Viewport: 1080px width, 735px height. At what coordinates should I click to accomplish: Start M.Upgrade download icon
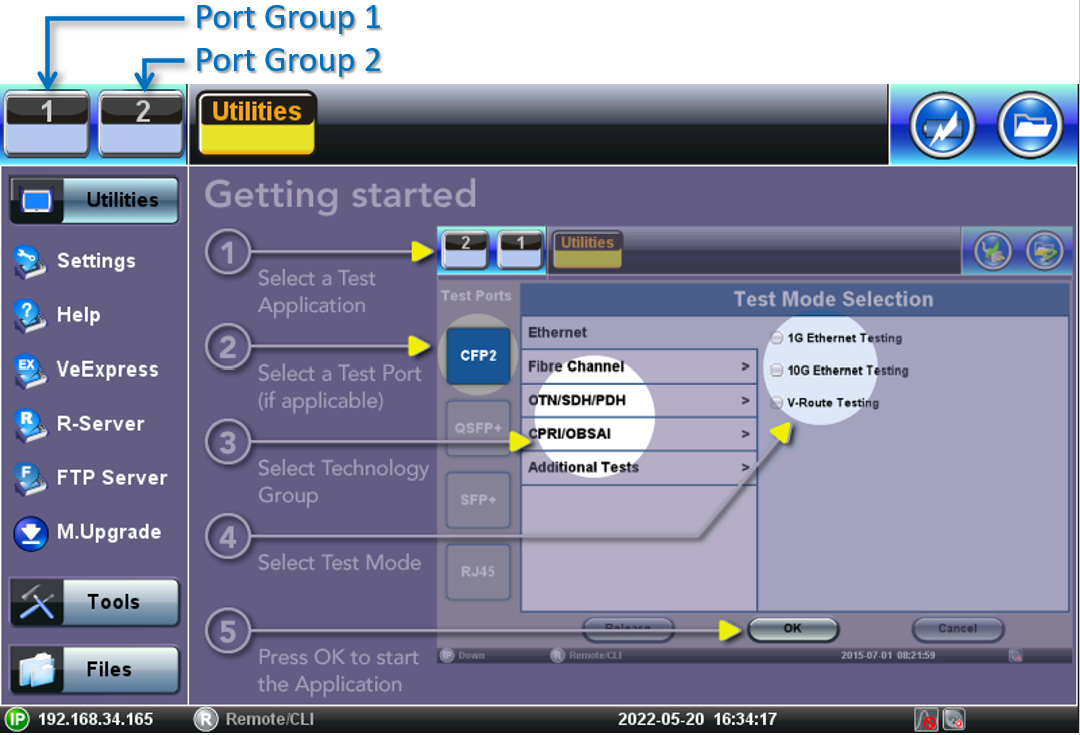click(30, 533)
